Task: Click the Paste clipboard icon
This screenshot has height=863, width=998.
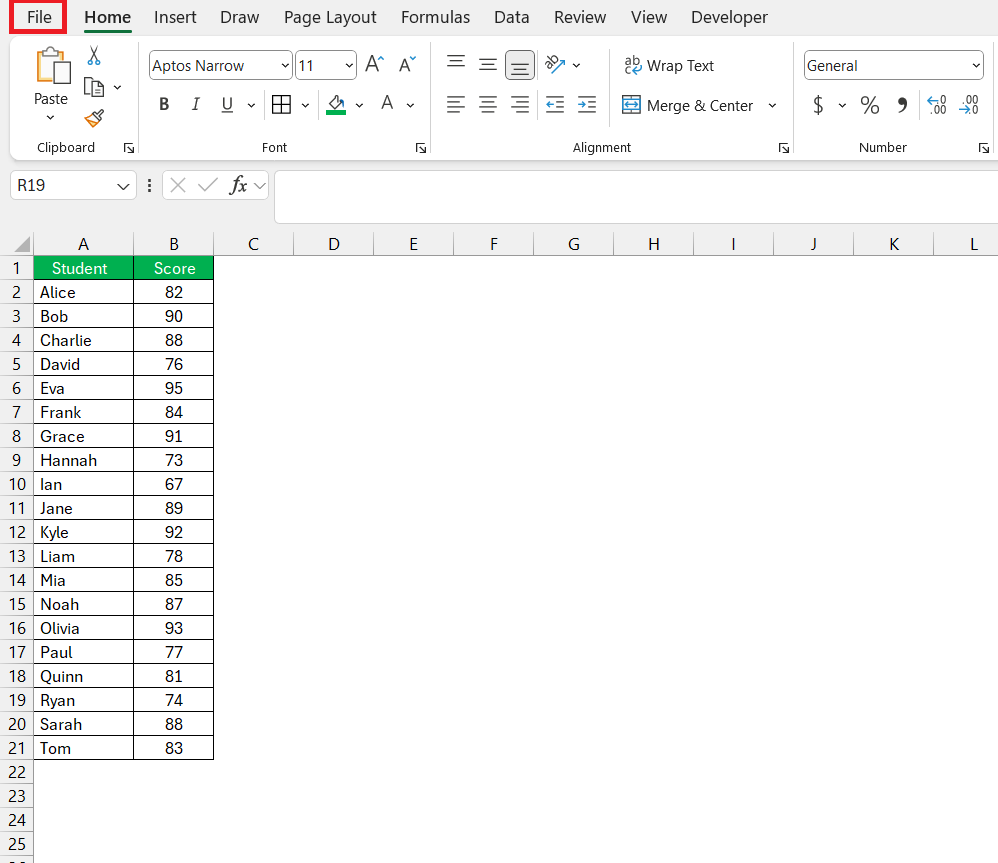Action: (x=53, y=66)
